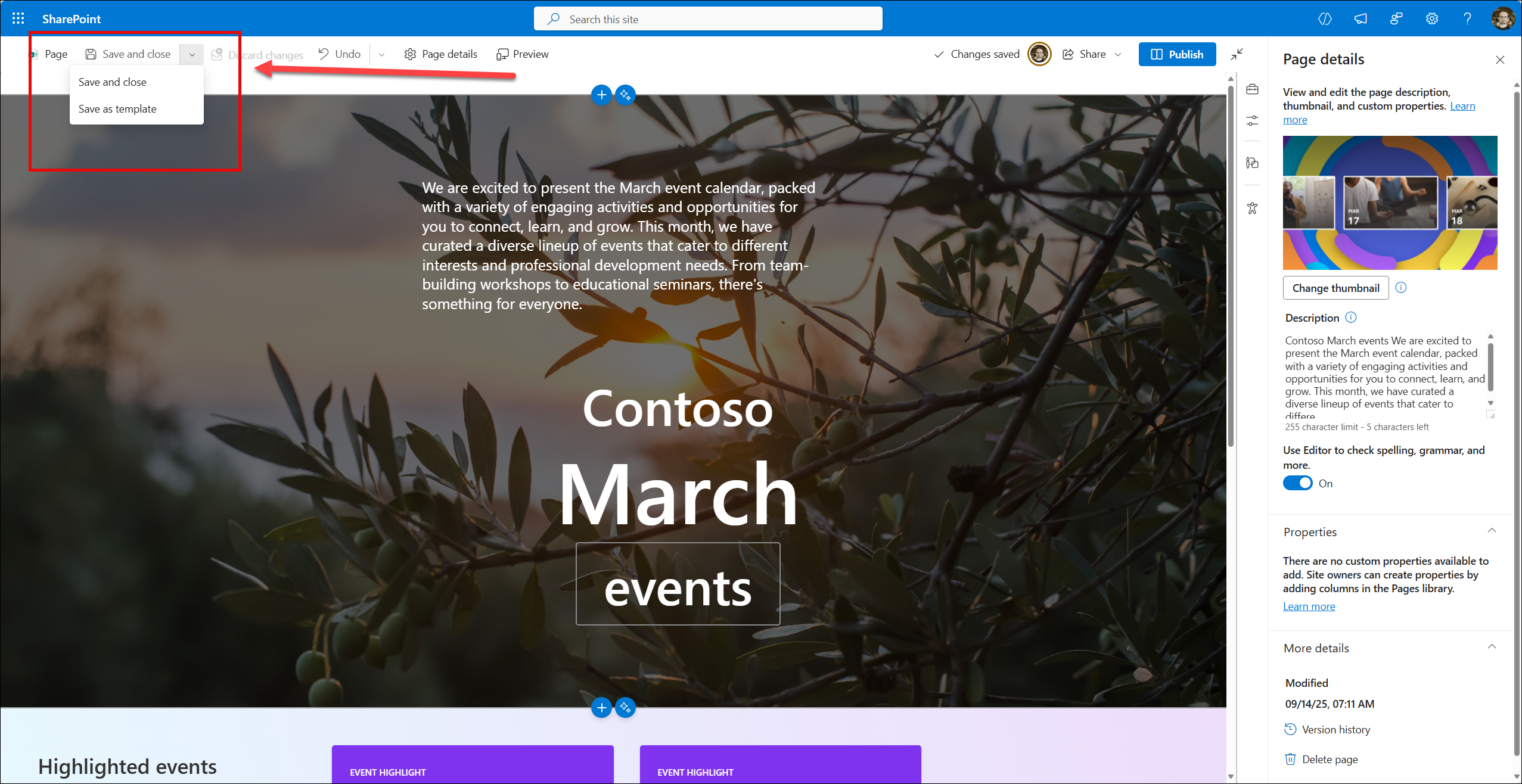
Task: Open the megaphone feedback icon in header
Action: (x=1361, y=18)
